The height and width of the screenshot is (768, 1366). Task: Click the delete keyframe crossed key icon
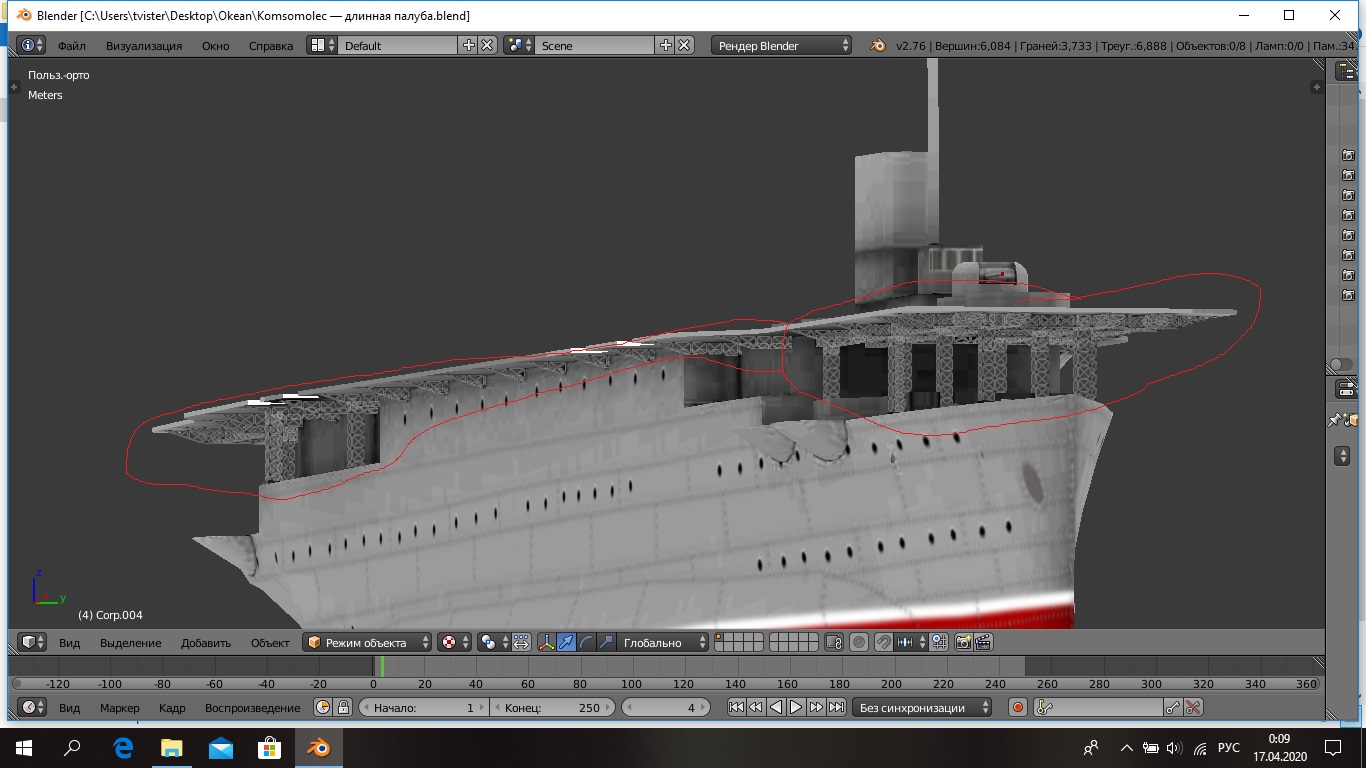1193,707
